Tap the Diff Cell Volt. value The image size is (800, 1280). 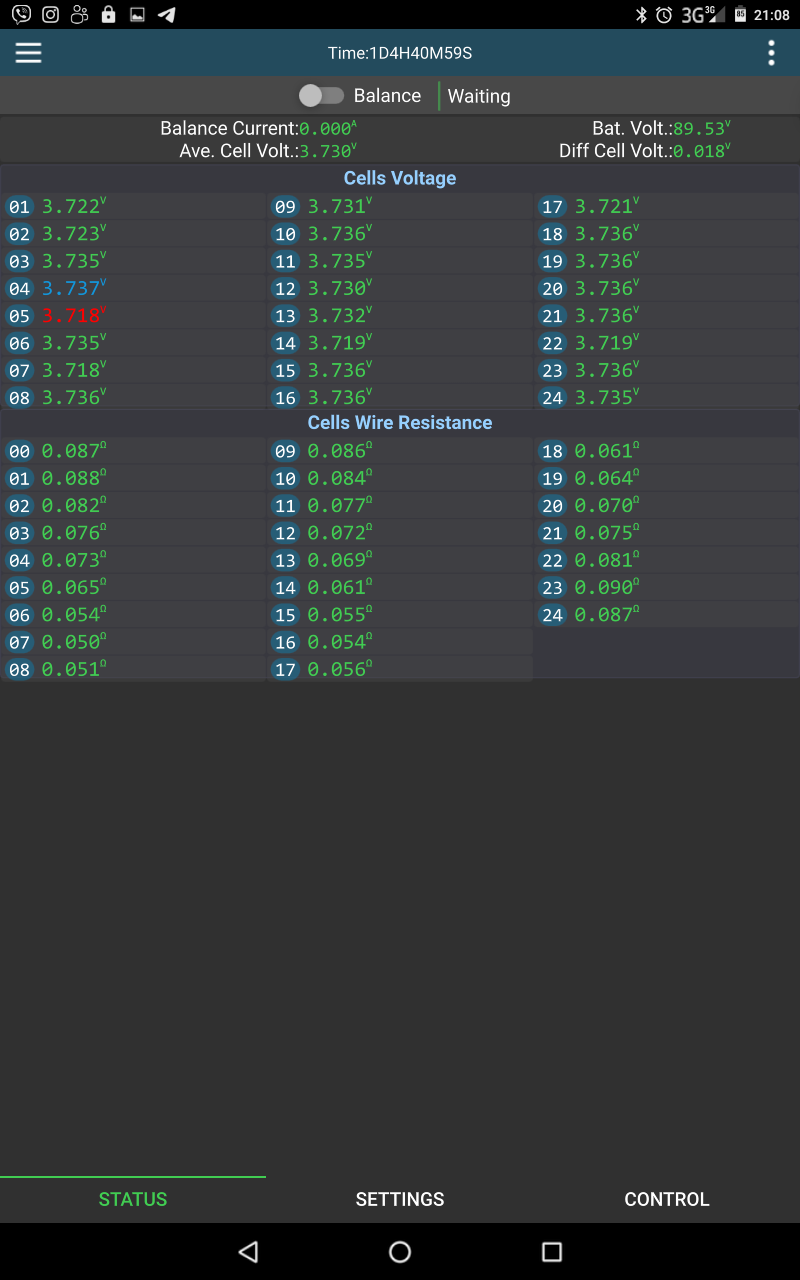[699, 151]
